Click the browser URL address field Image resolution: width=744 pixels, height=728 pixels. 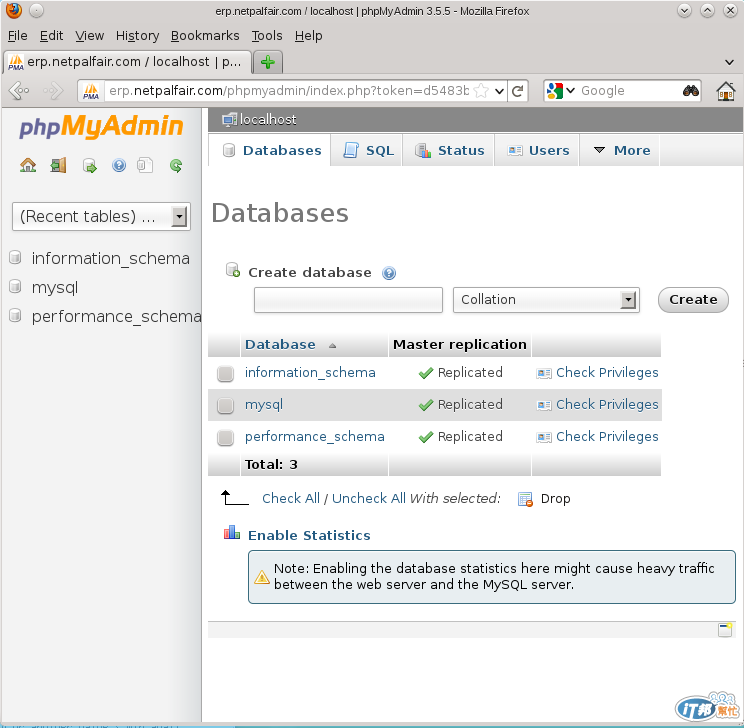[x=289, y=91]
